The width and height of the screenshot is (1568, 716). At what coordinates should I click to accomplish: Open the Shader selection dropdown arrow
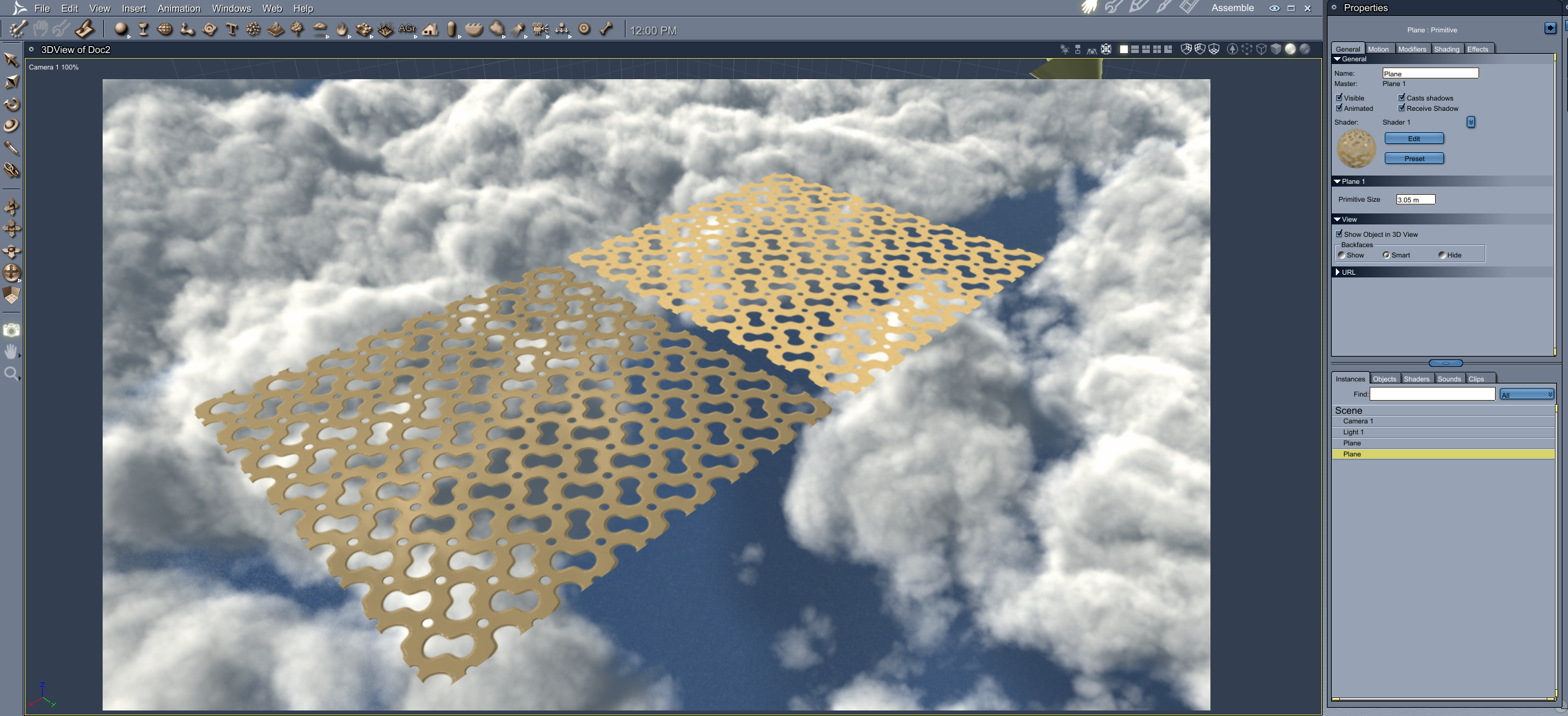coord(1471,122)
